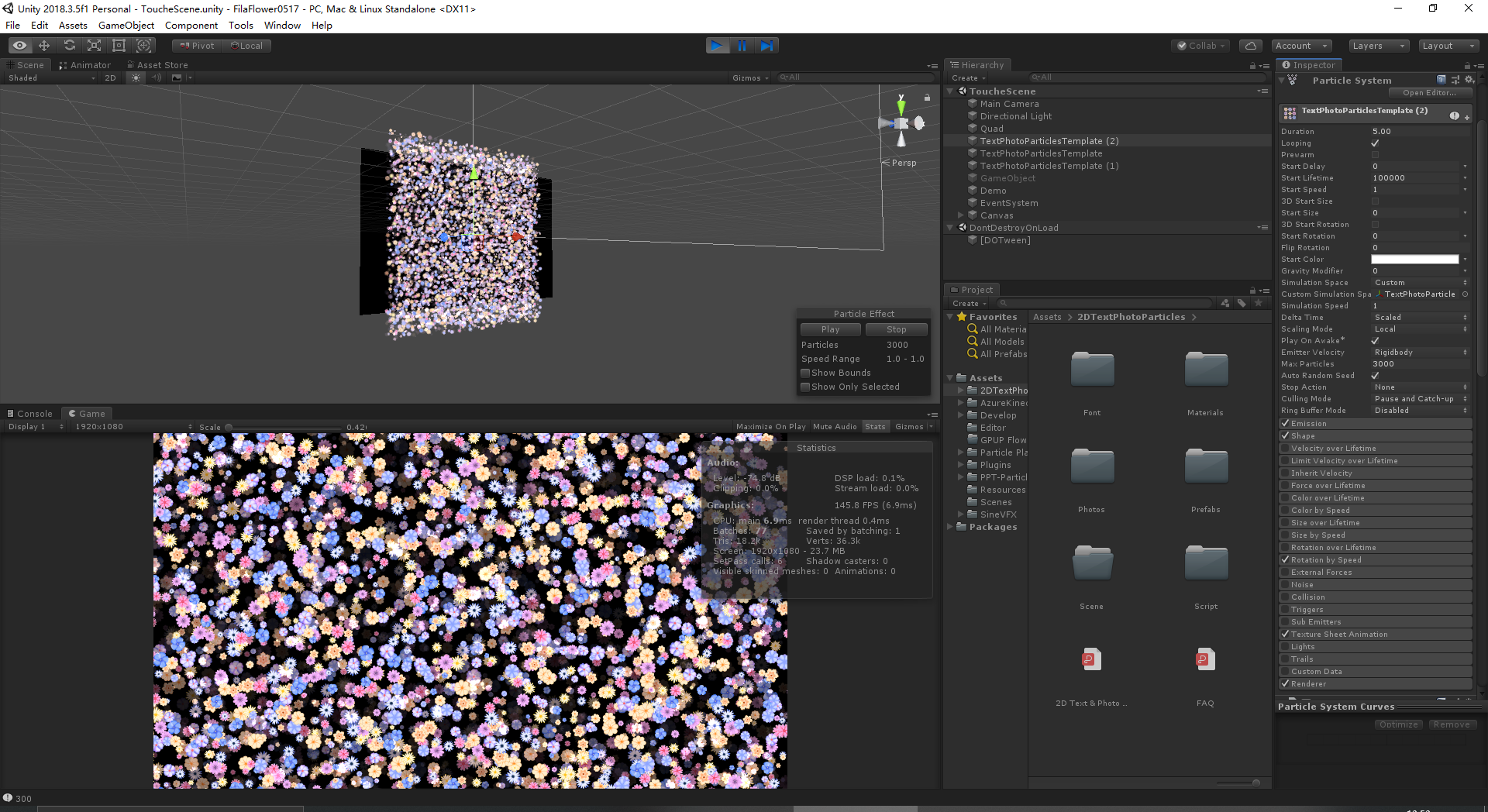Click the Step frame button
Image resolution: width=1488 pixels, height=812 pixels.
point(766,46)
